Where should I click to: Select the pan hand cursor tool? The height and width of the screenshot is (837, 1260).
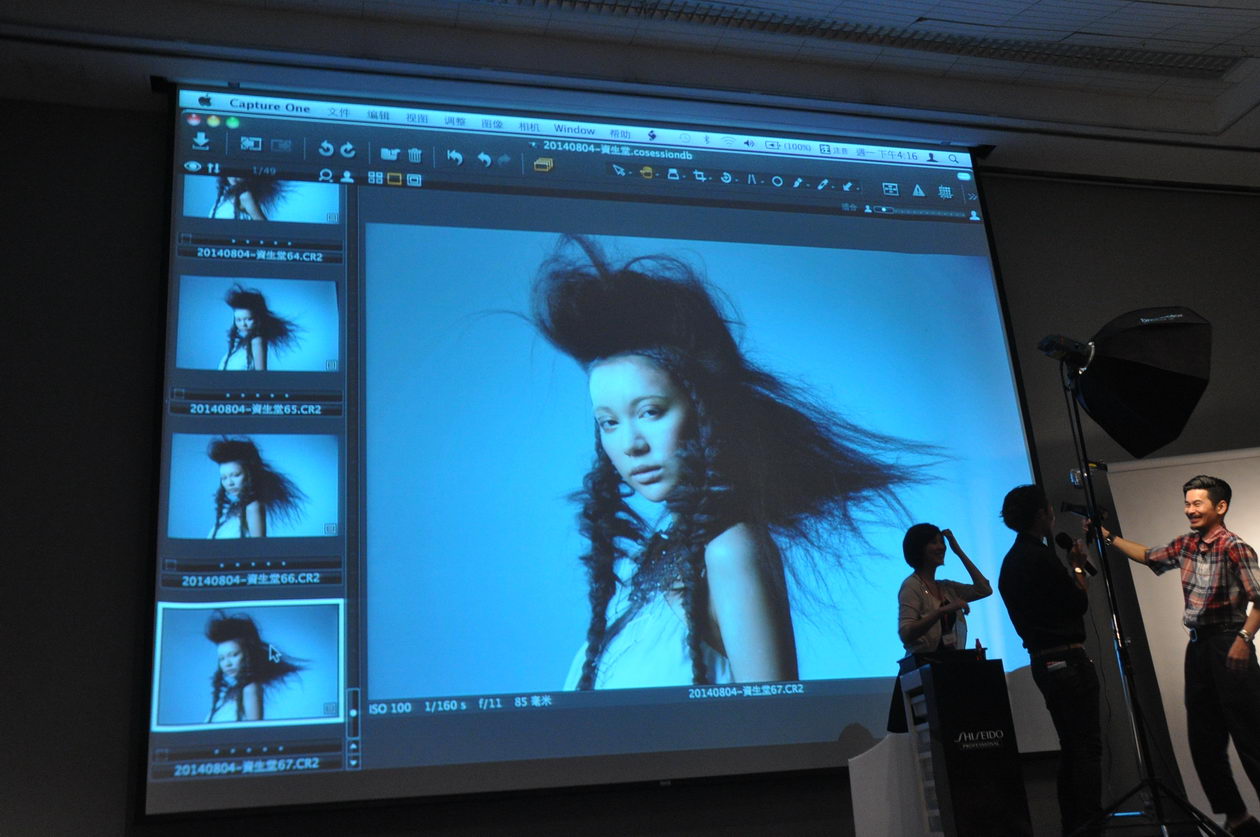[647, 172]
